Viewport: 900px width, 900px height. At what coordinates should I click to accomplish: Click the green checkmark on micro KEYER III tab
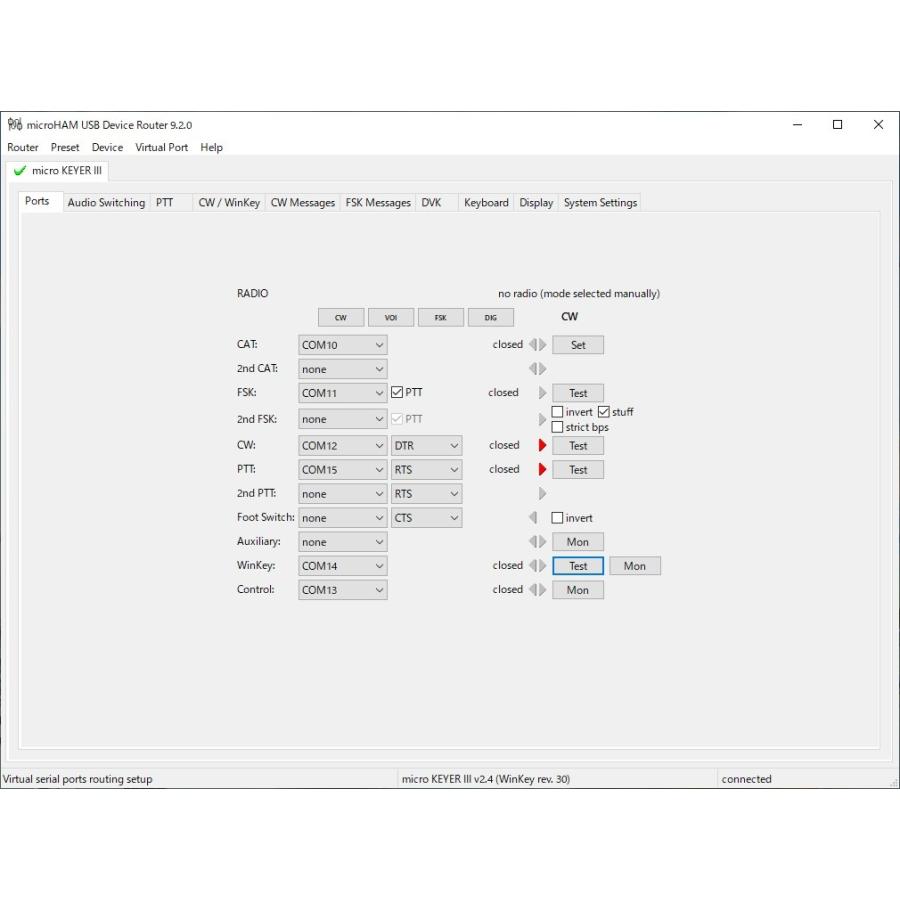coord(20,171)
